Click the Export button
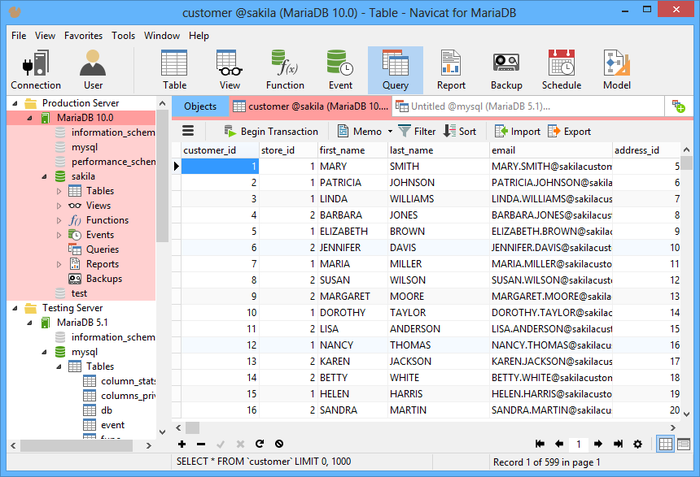Image resolution: width=700 pixels, height=477 pixels. (569, 131)
